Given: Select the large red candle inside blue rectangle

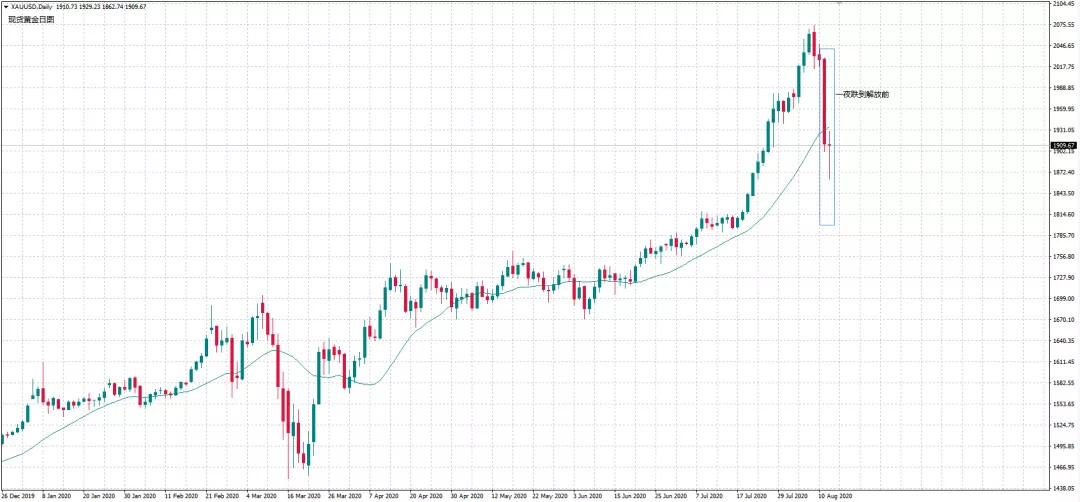Looking at the screenshot, I should click(824, 102).
